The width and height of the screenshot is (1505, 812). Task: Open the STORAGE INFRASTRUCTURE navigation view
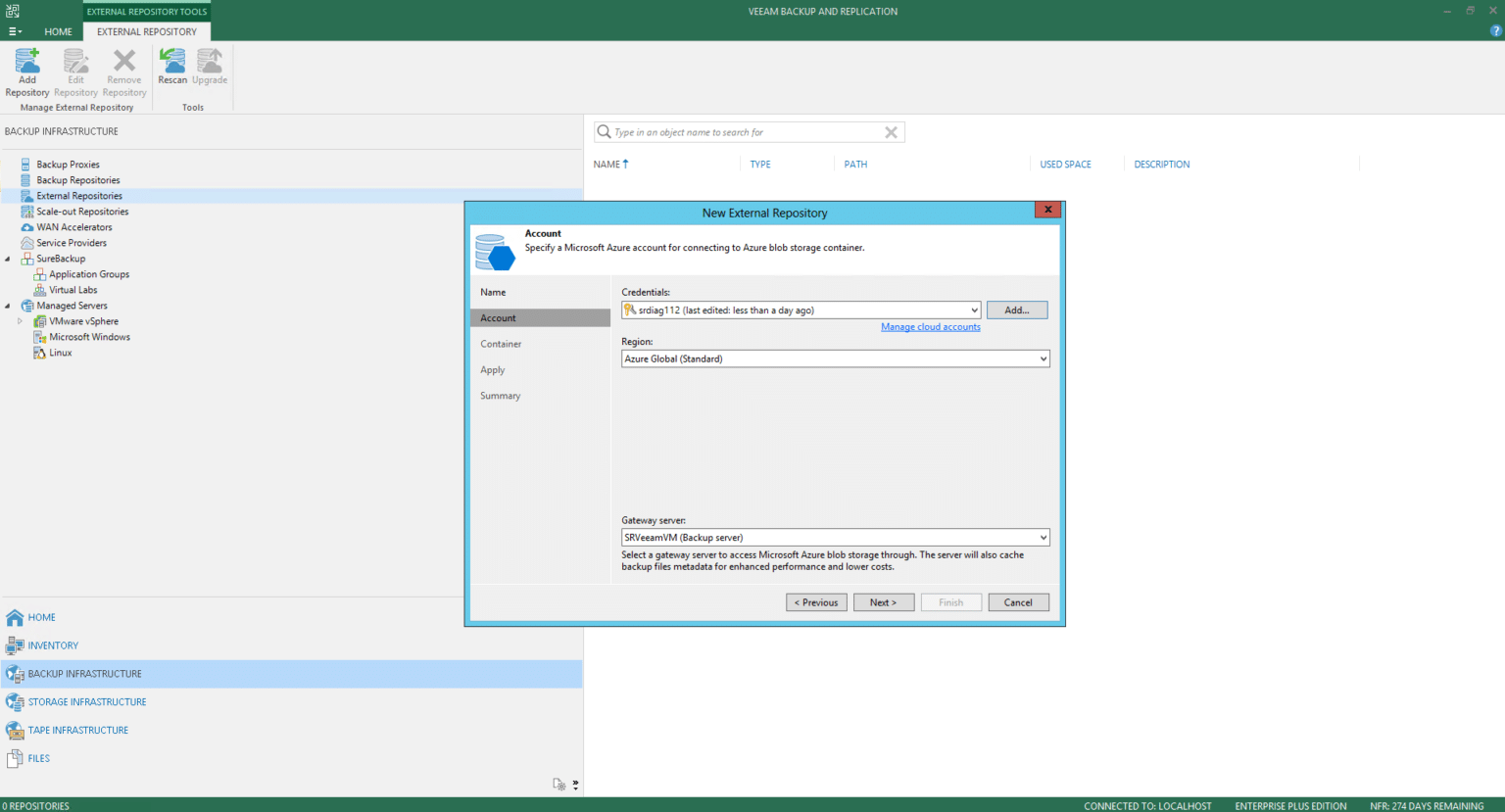[291, 702]
